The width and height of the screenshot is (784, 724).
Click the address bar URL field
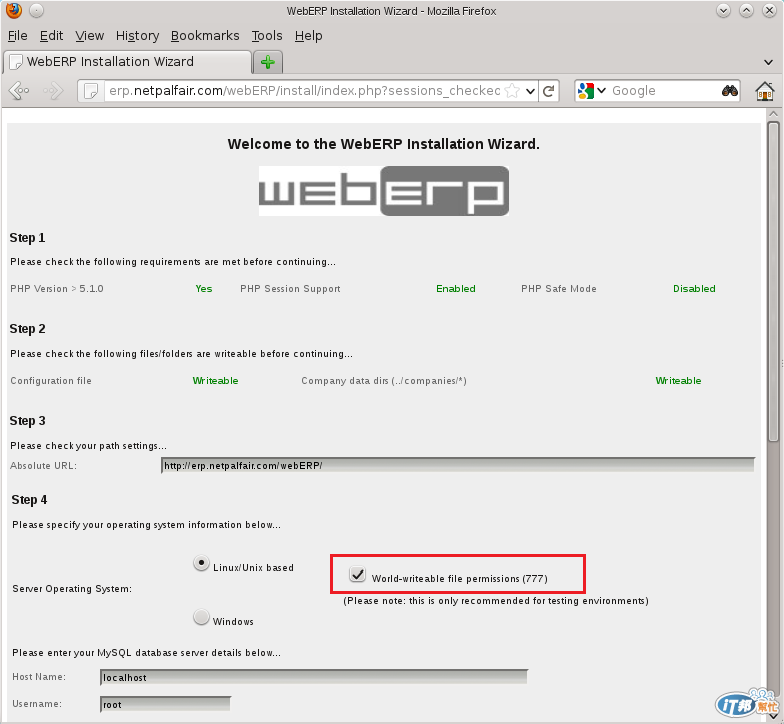click(304, 91)
